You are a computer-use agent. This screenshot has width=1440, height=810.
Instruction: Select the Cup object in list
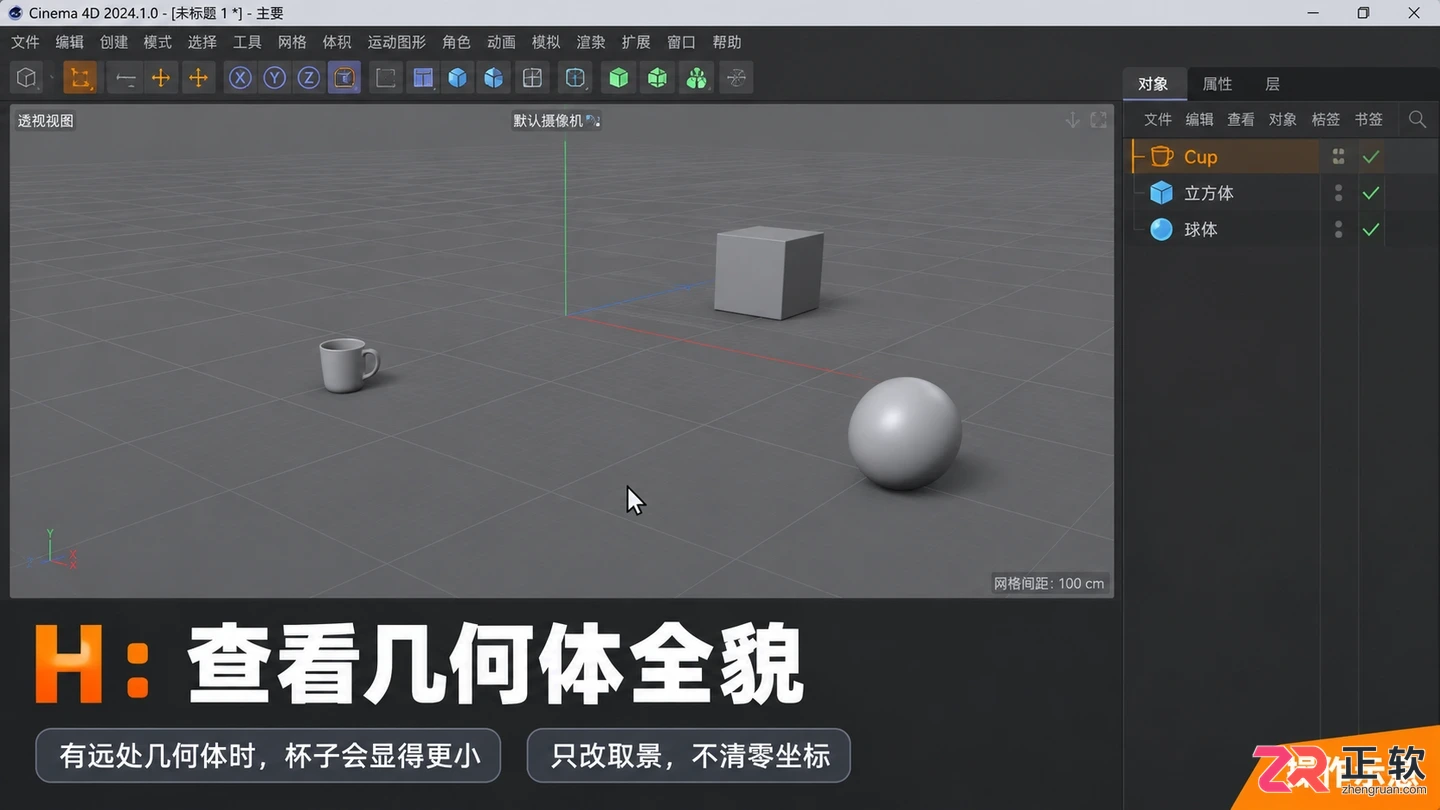[x=1201, y=157]
